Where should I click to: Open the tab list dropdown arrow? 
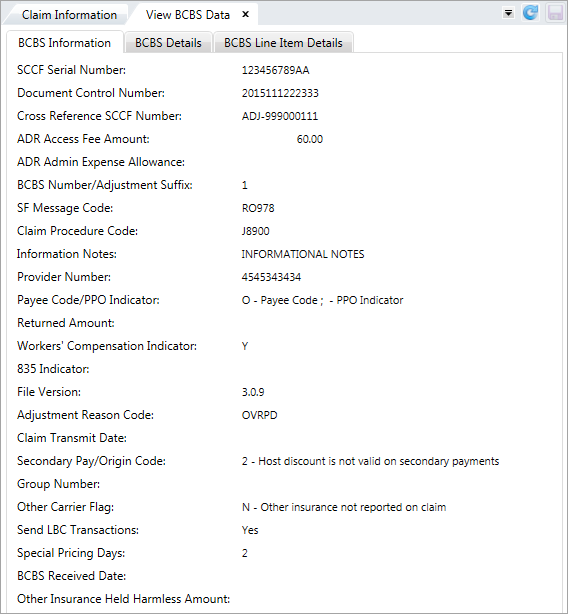508,13
